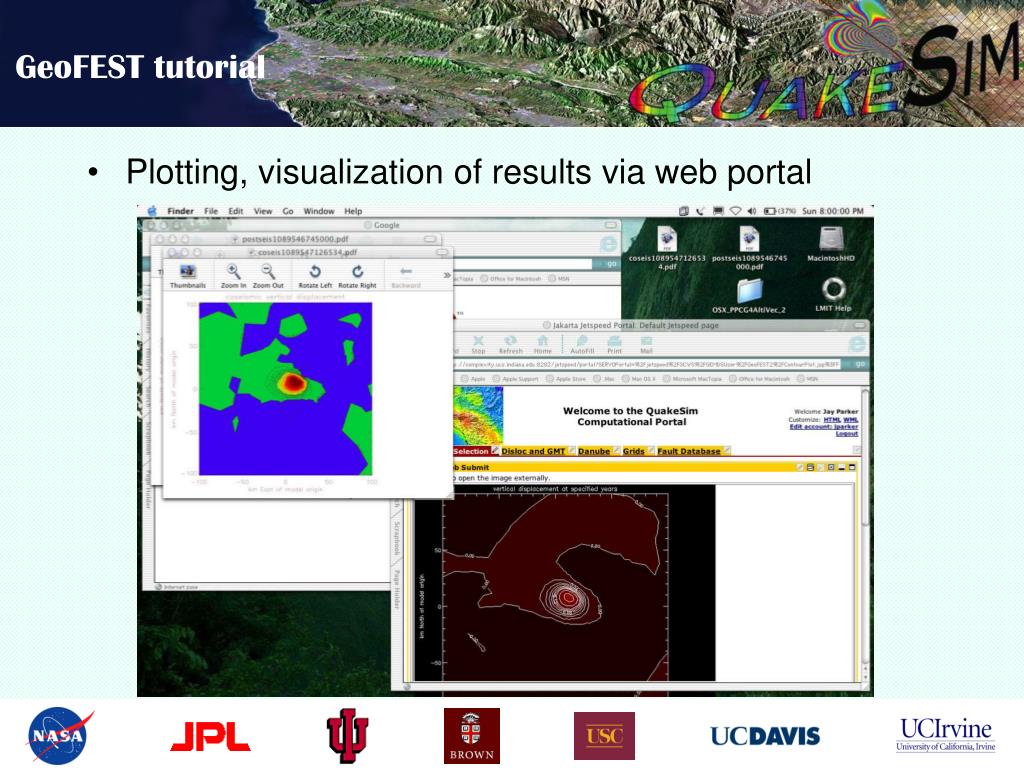
Task: Open the Apple Support favorites bookmark
Action: tap(517, 379)
